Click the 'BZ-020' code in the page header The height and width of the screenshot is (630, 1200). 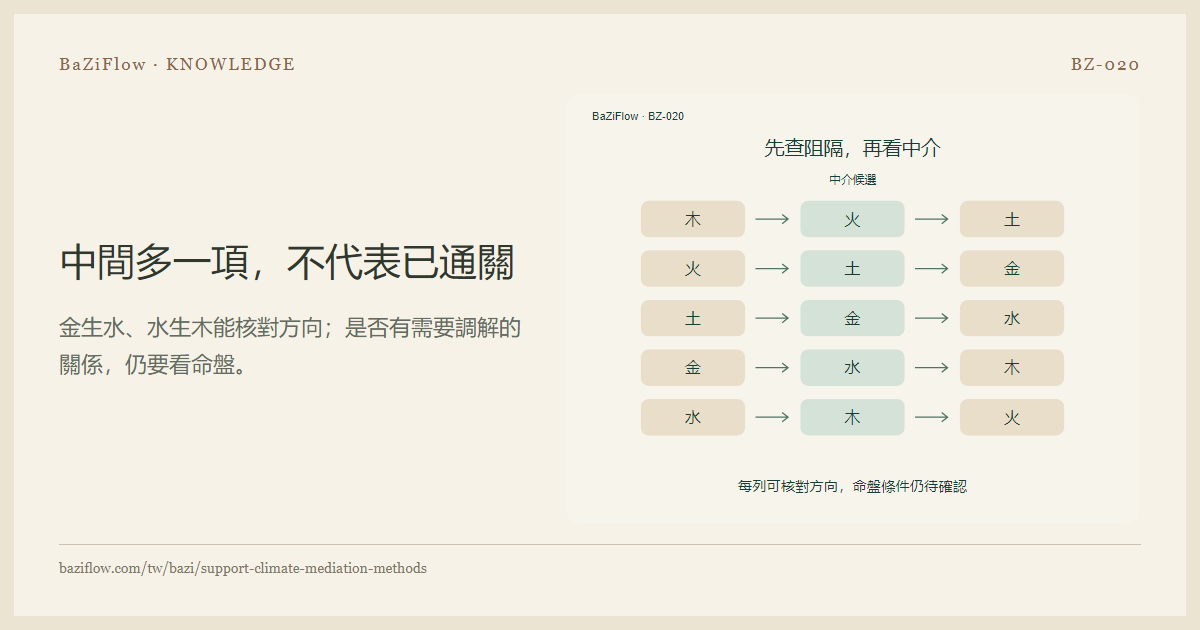(x=1105, y=64)
